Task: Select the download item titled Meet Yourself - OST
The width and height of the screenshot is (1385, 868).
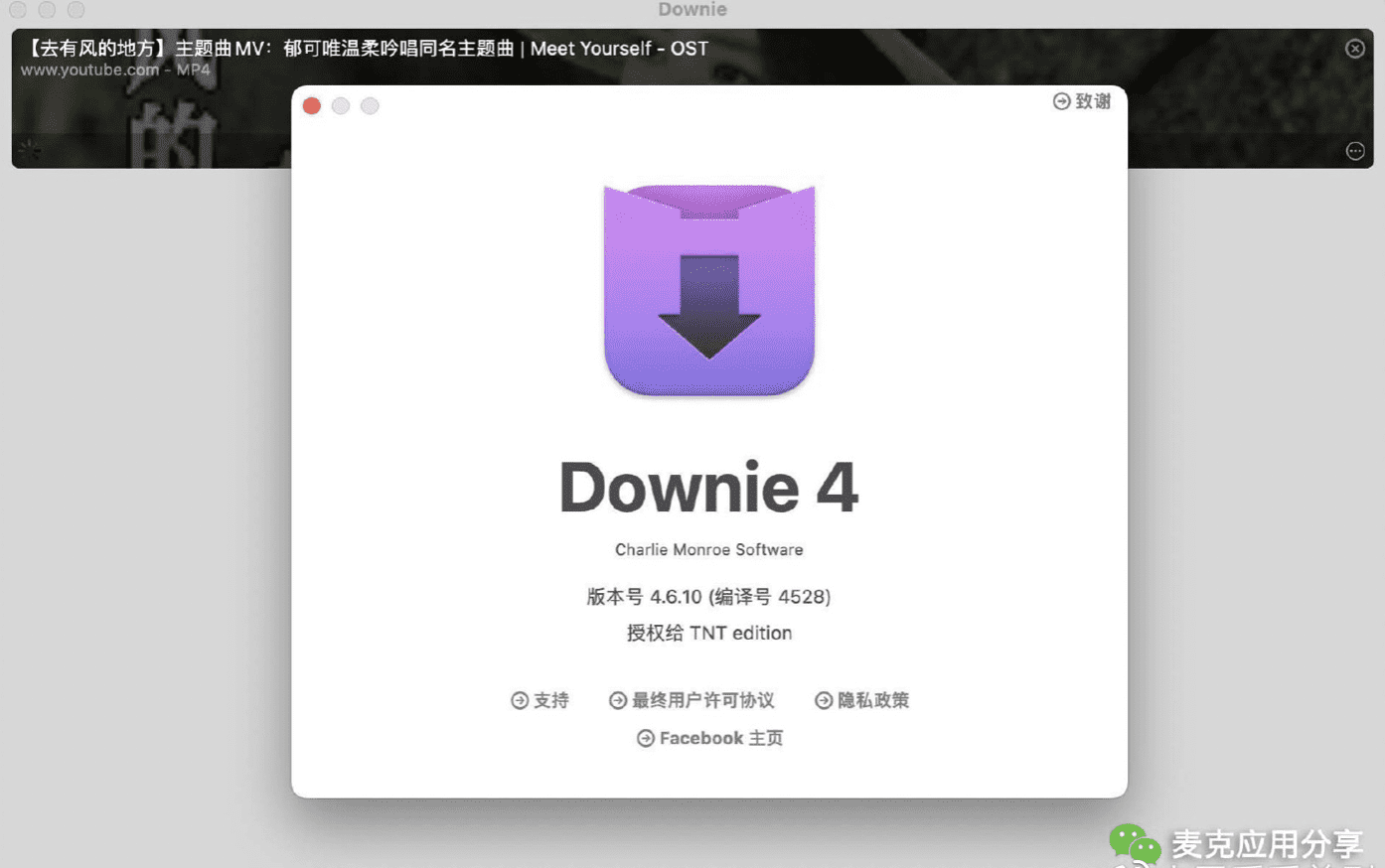Action: [x=692, y=98]
